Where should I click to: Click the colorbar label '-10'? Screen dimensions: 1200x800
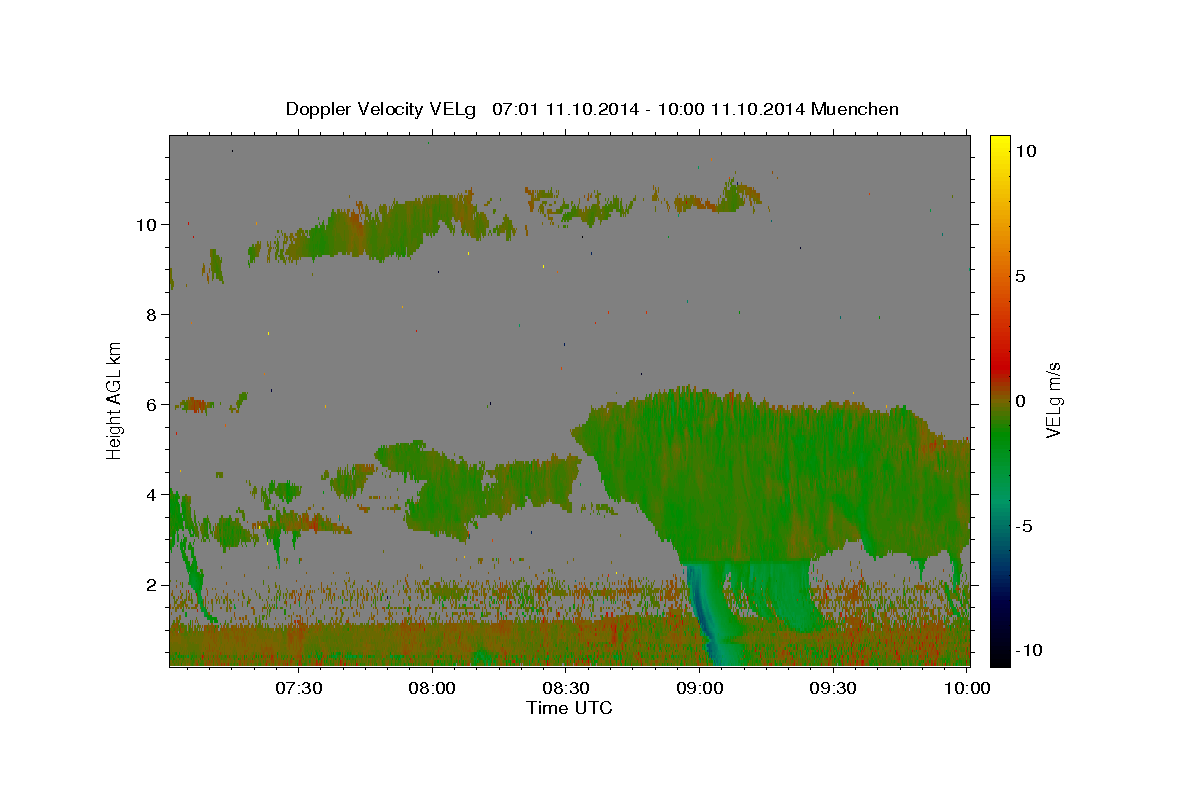click(x=1028, y=651)
